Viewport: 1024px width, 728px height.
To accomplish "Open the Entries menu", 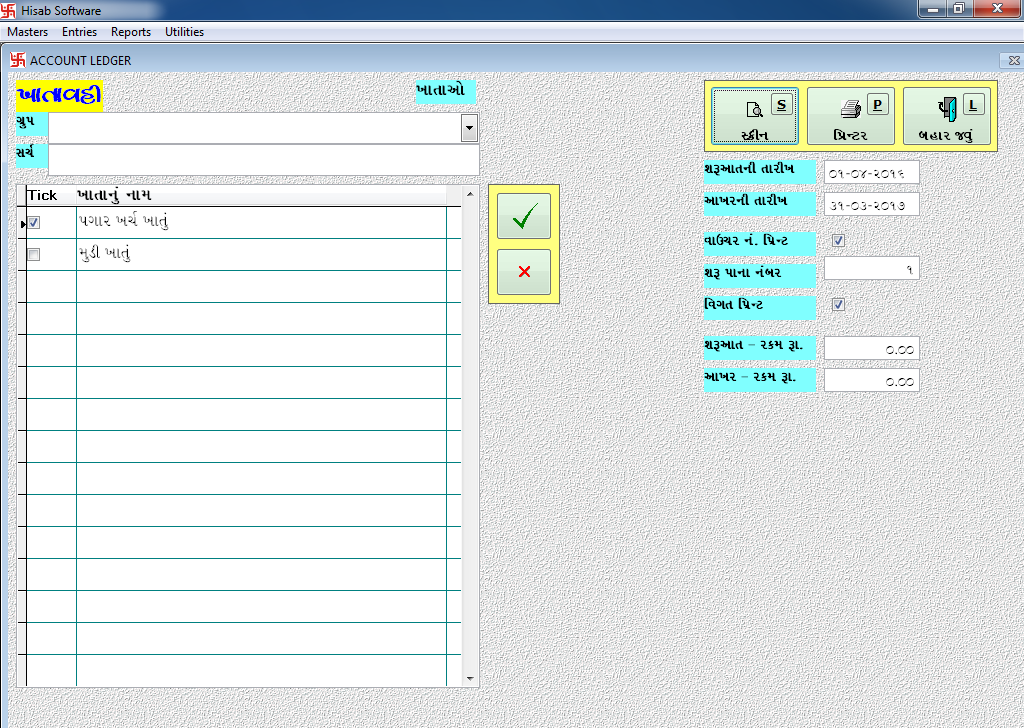I will pyautogui.click(x=79, y=31).
